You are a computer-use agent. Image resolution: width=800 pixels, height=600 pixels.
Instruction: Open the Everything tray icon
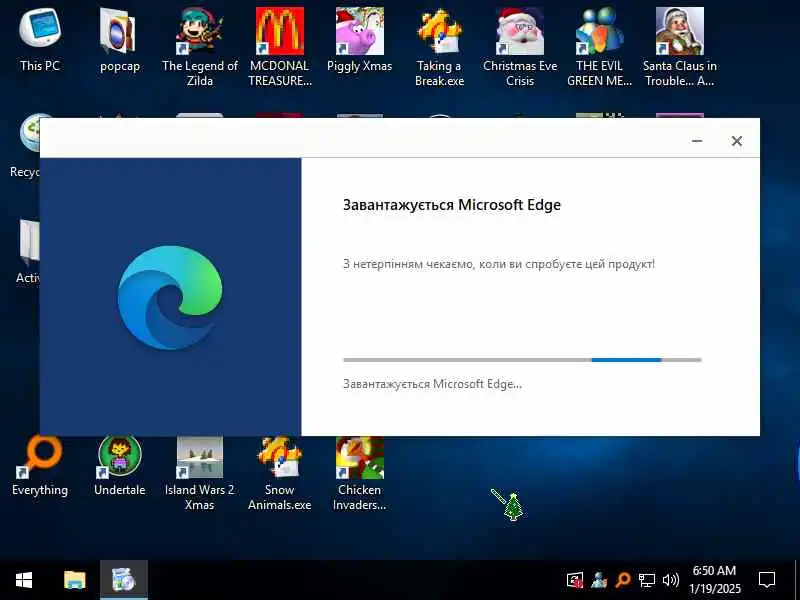(x=623, y=580)
